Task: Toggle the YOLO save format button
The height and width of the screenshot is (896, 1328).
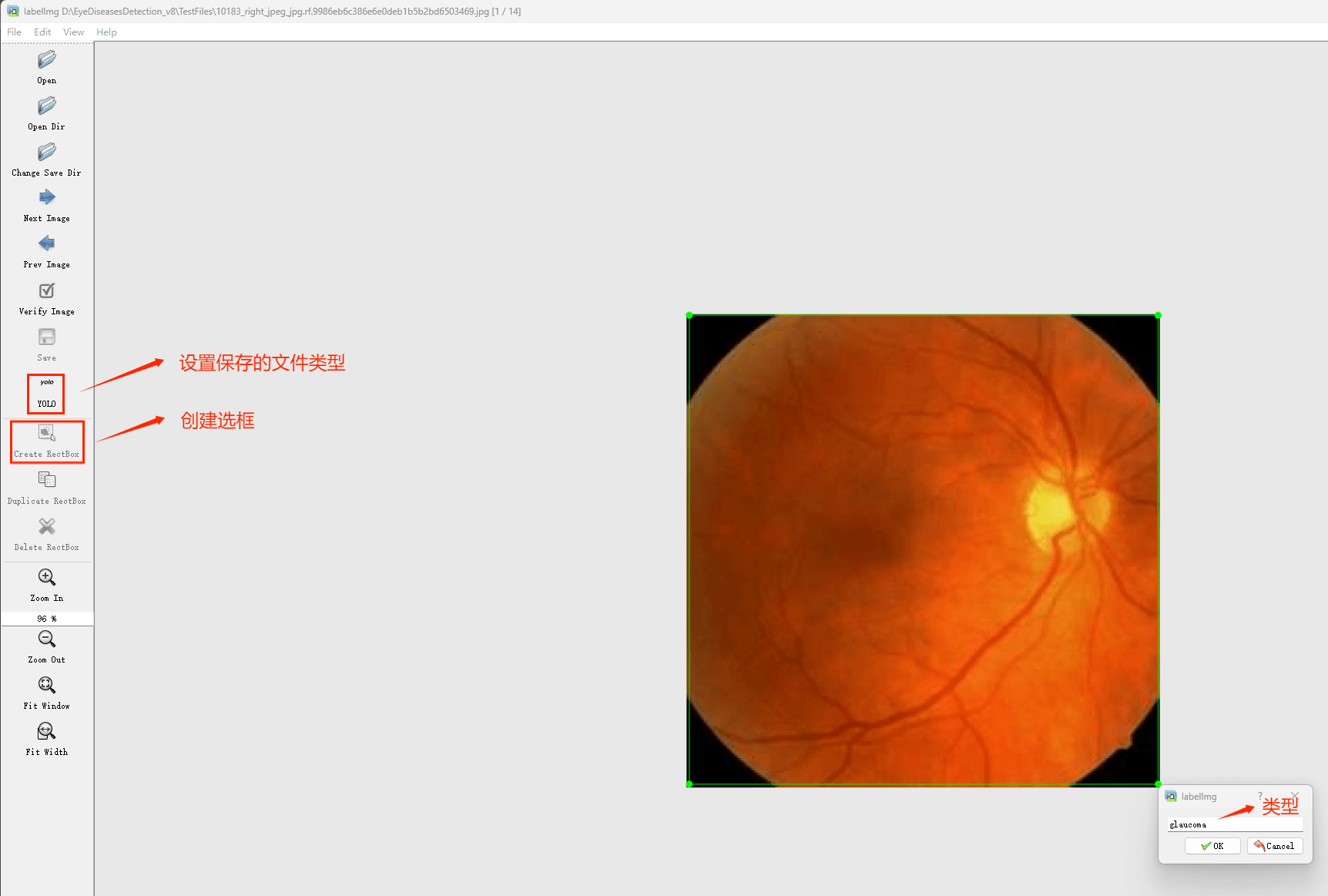Action: click(x=46, y=393)
